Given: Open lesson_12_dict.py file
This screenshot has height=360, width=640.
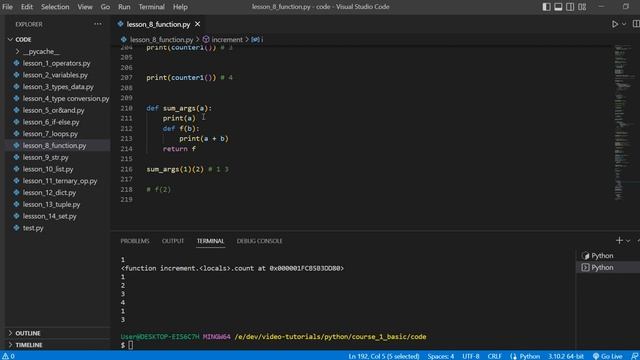Looking at the screenshot, I should [57, 193].
